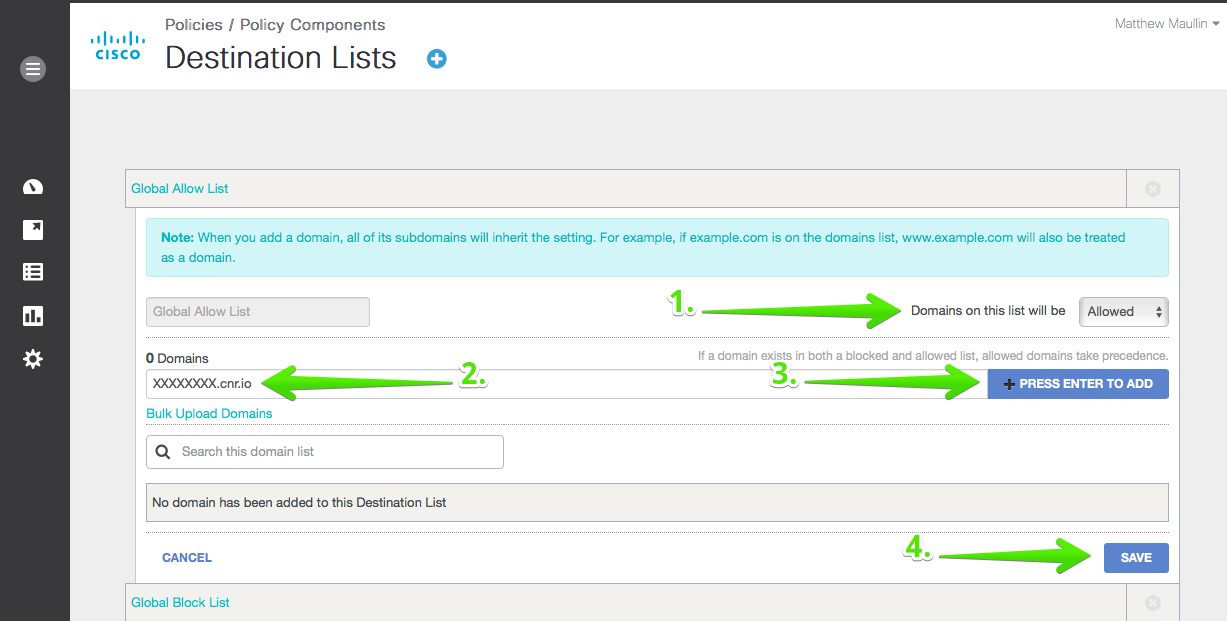The height and width of the screenshot is (621, 1227).
Task: Click the X icon on Global Allow List
Action: [1152, 188]
